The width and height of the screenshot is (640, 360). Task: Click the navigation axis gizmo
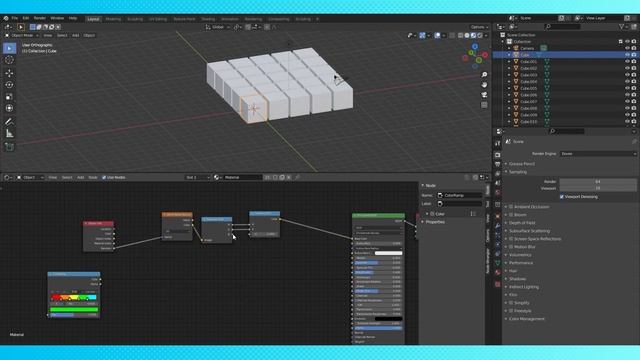pyautogui.click(x=476, y=57)
